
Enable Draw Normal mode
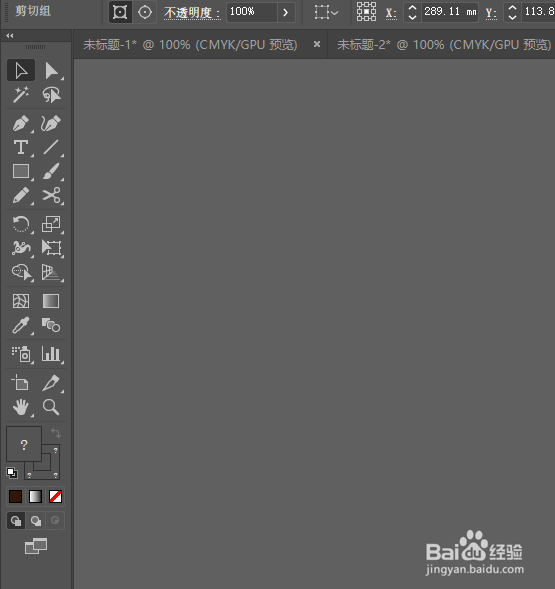click(x=16, y=521)
